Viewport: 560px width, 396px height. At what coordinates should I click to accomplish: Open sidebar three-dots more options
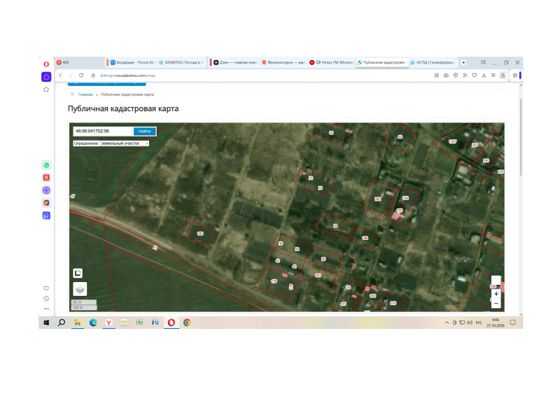point(46,309)
